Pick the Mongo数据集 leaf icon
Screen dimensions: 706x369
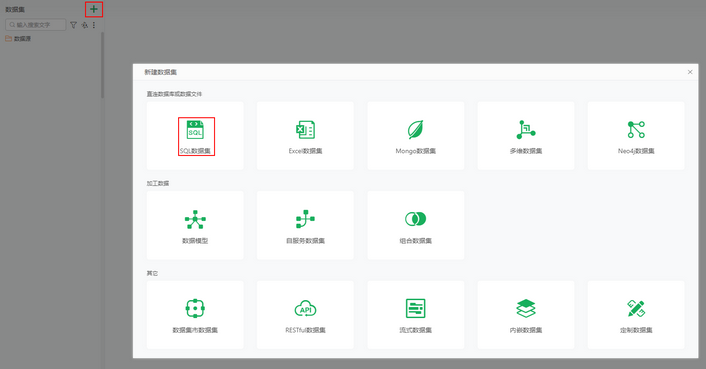pyautogui.click(x=415, y=130)
